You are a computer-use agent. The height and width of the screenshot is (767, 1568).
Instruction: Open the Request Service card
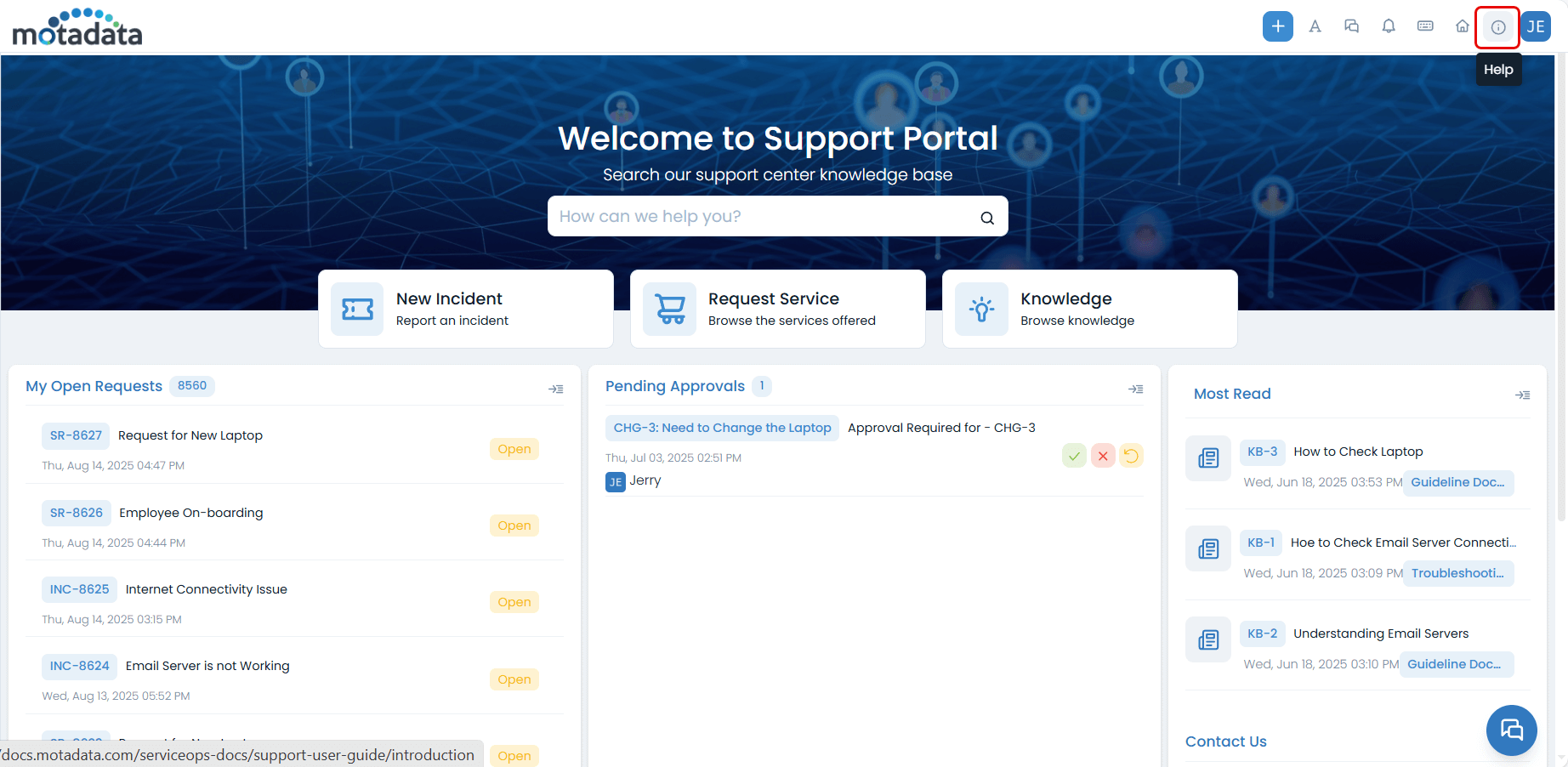tap(777, 309)
